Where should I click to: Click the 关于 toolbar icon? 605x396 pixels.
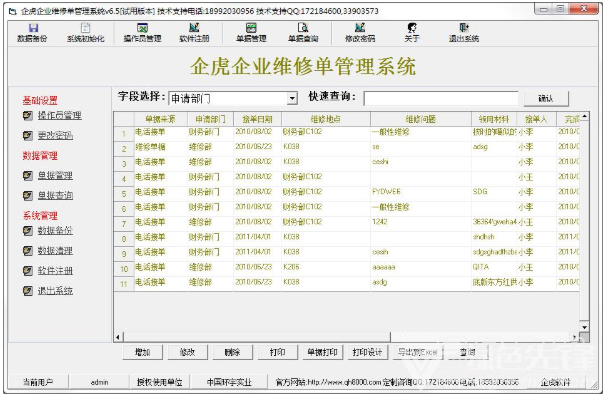(x=412, y=32)
